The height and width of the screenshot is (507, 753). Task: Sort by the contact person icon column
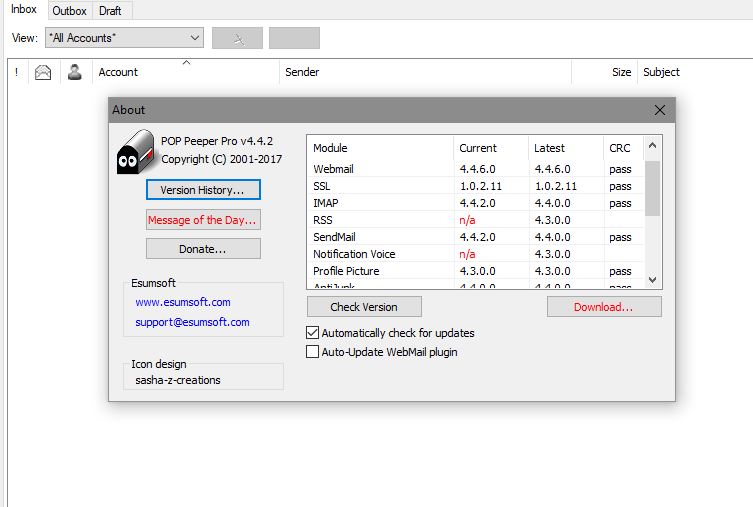click(74, 72)
